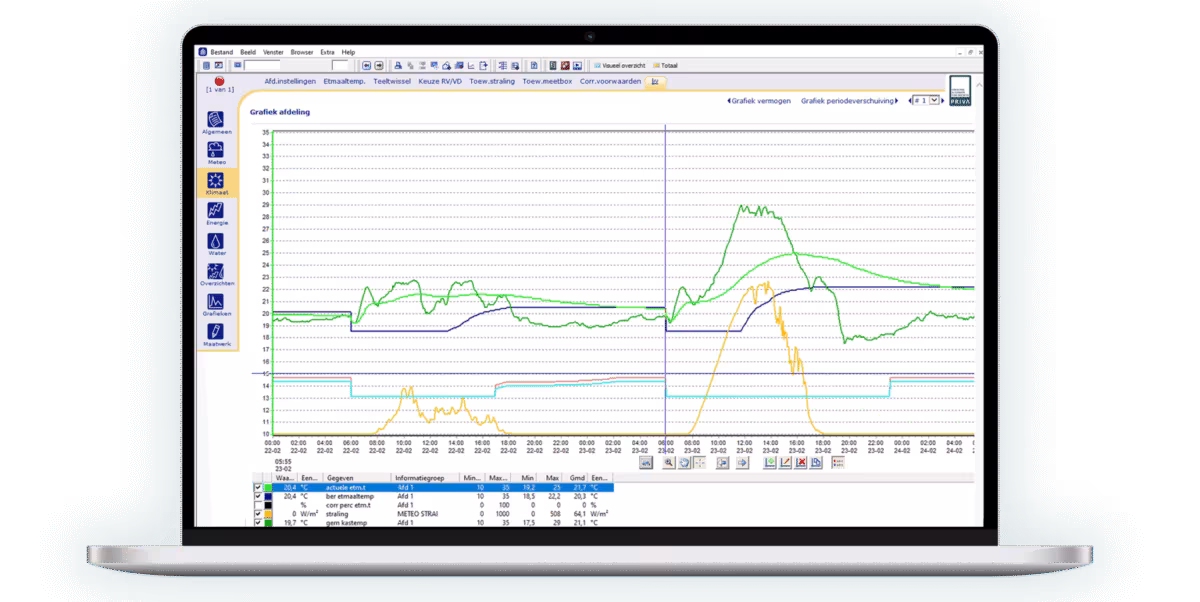Open the Water sidebar section
Viewport: 1200px width, 602px height.
(216, 243)
